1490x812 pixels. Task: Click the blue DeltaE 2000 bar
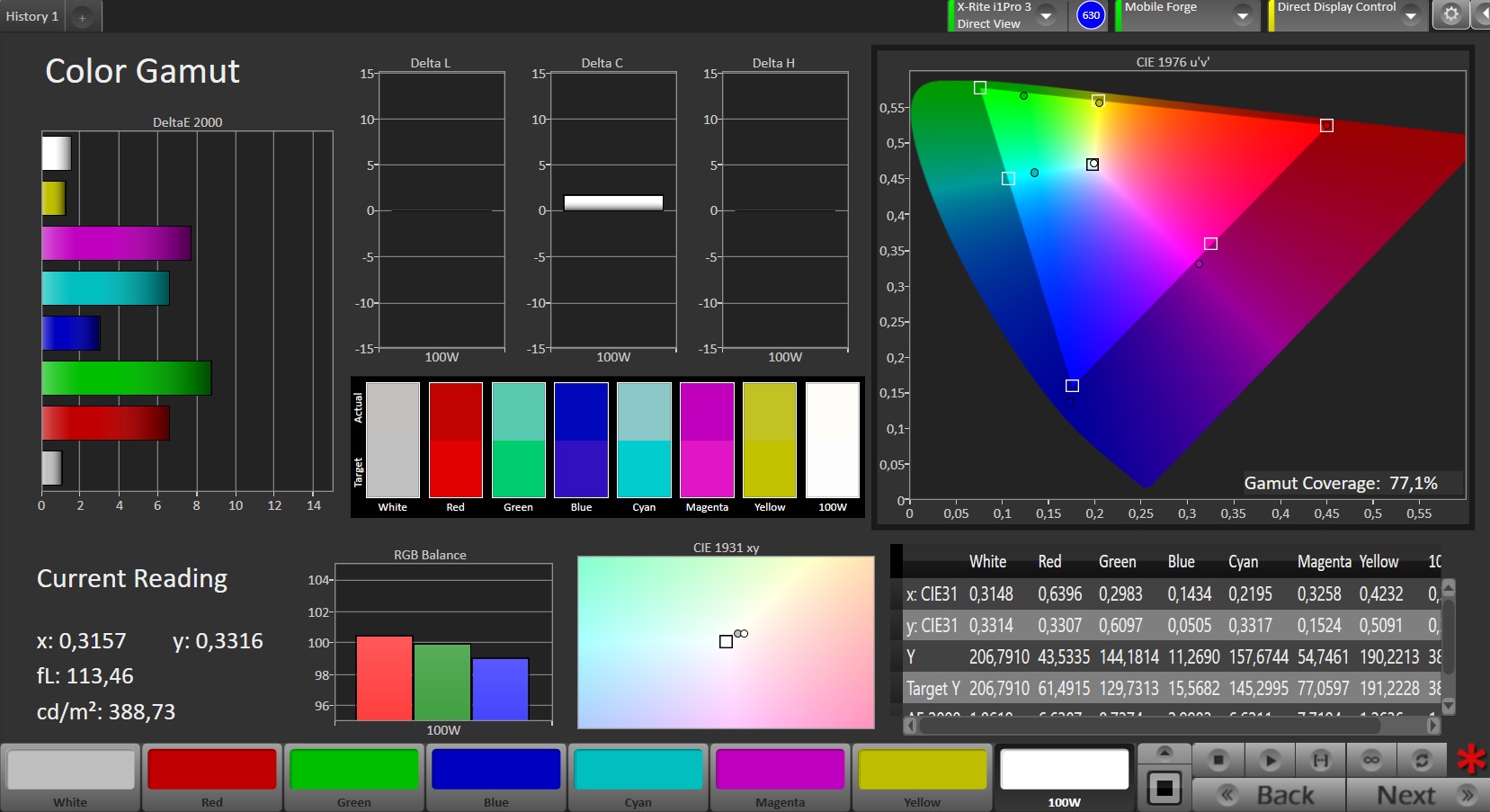pos(71,333)
